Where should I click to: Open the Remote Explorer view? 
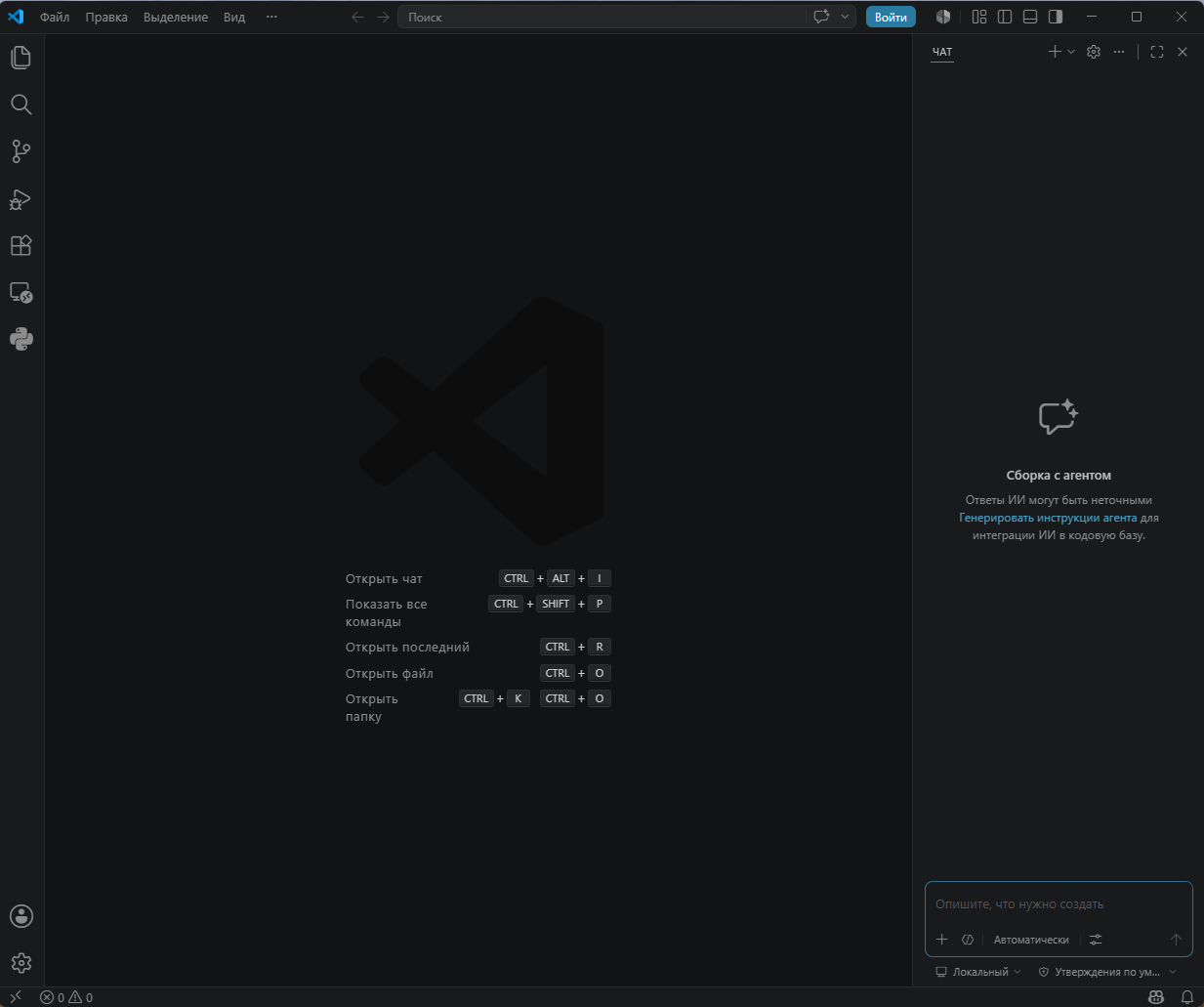point(21,292)
